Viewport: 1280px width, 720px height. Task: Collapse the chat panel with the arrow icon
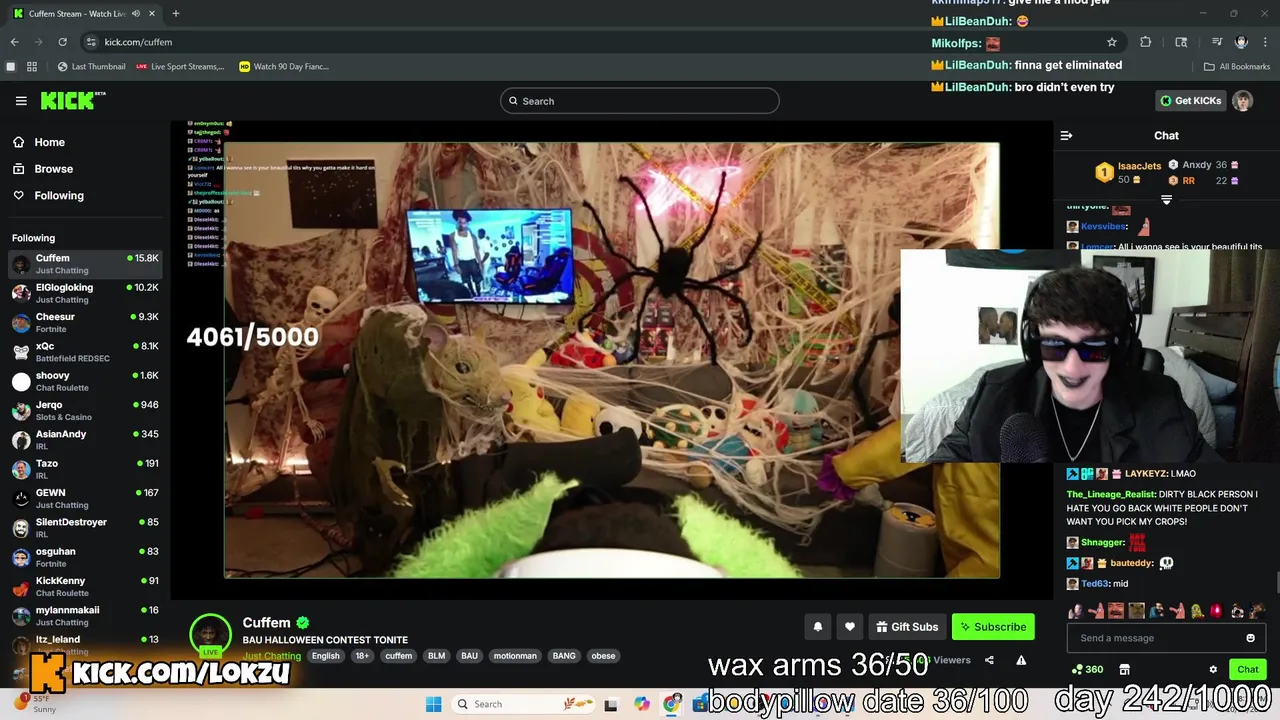click(1066, 135)
